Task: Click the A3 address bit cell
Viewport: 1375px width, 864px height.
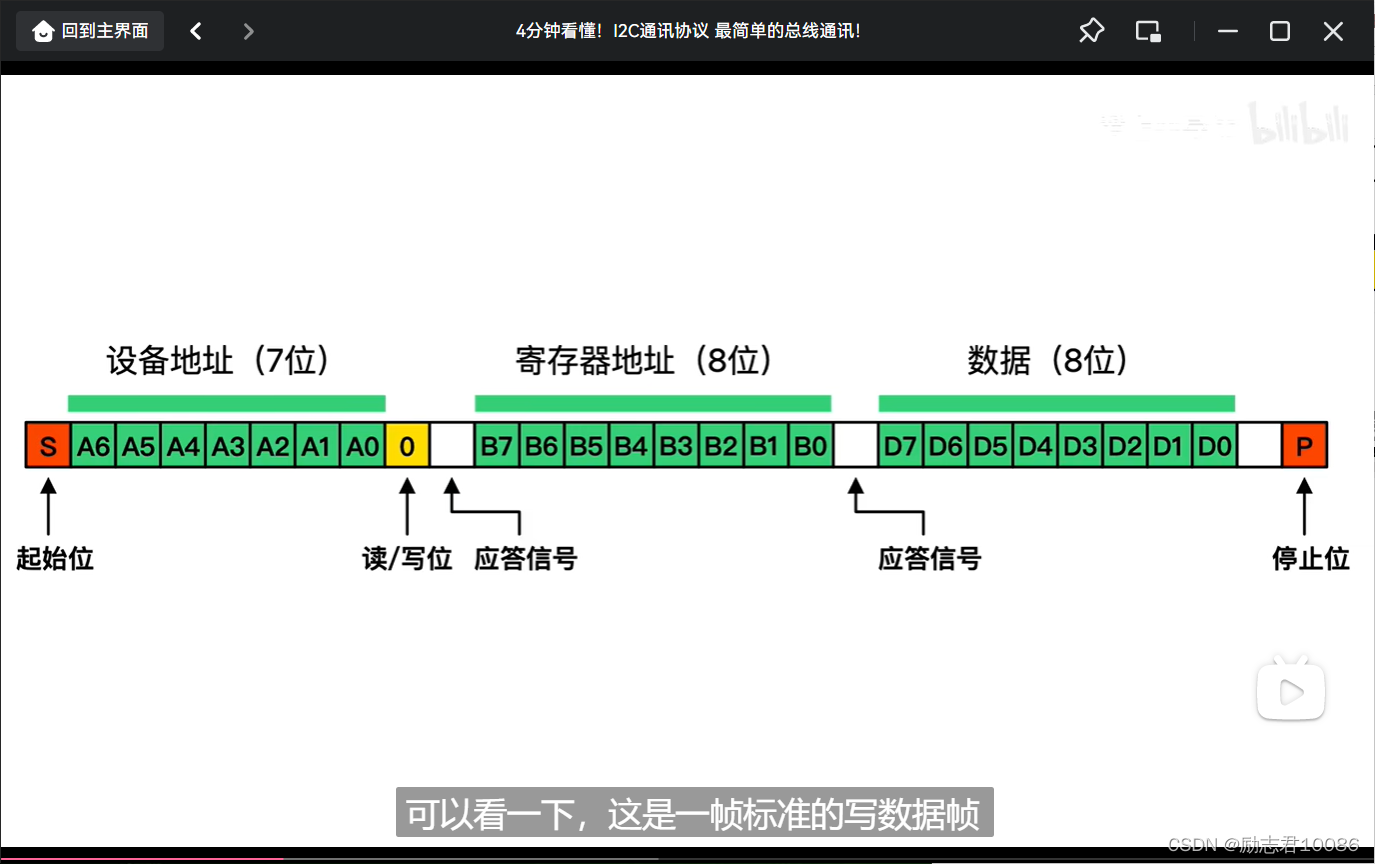Action: tap(228, 445)
